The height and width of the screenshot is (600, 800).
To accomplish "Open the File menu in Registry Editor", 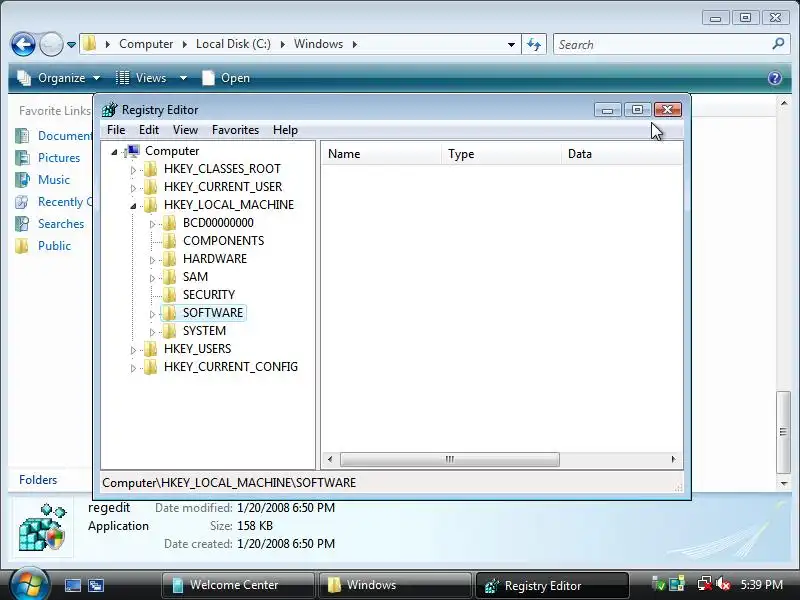I will (x=116, y=130).
